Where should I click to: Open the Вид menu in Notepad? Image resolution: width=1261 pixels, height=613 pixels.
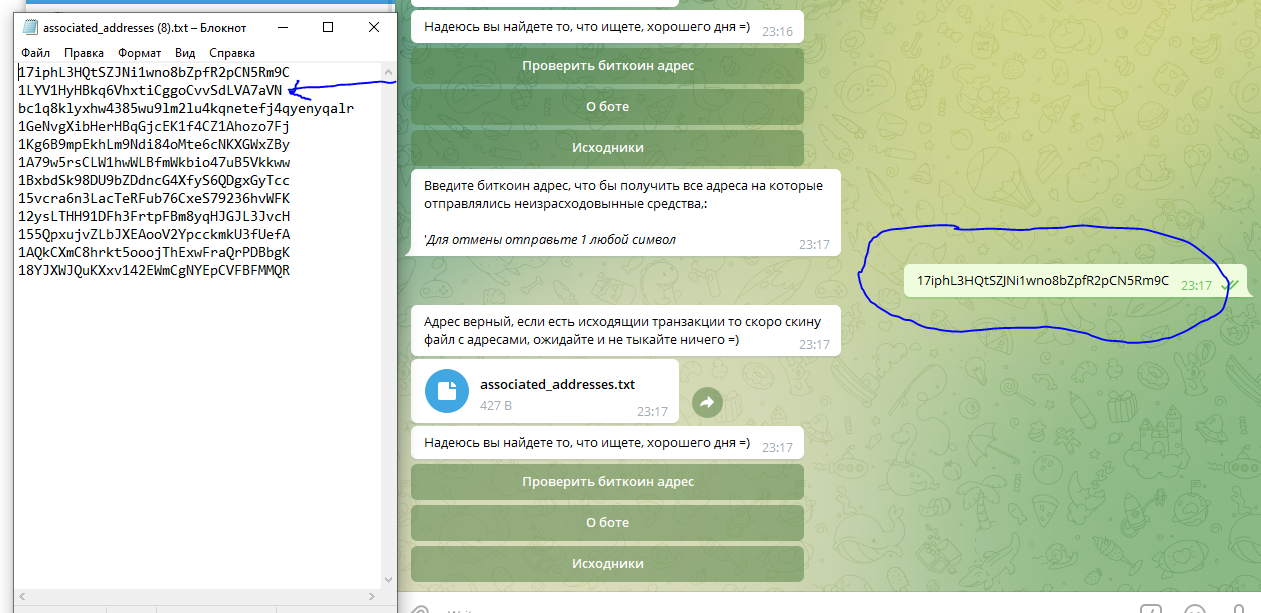coord(185,53)
